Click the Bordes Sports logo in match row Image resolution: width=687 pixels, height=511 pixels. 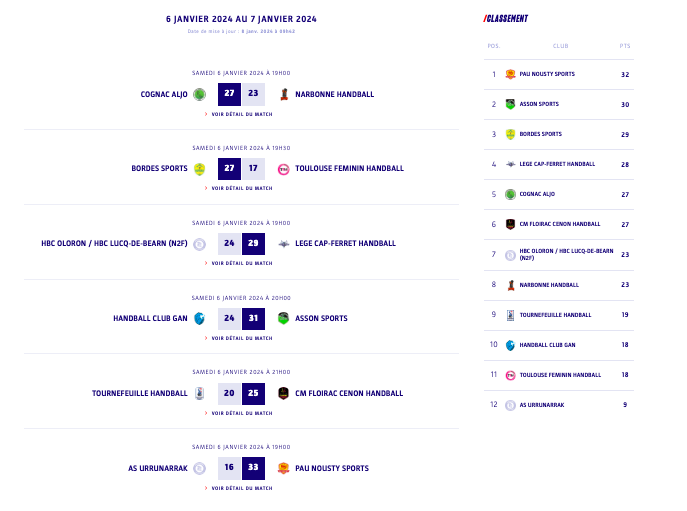point(199,169)
